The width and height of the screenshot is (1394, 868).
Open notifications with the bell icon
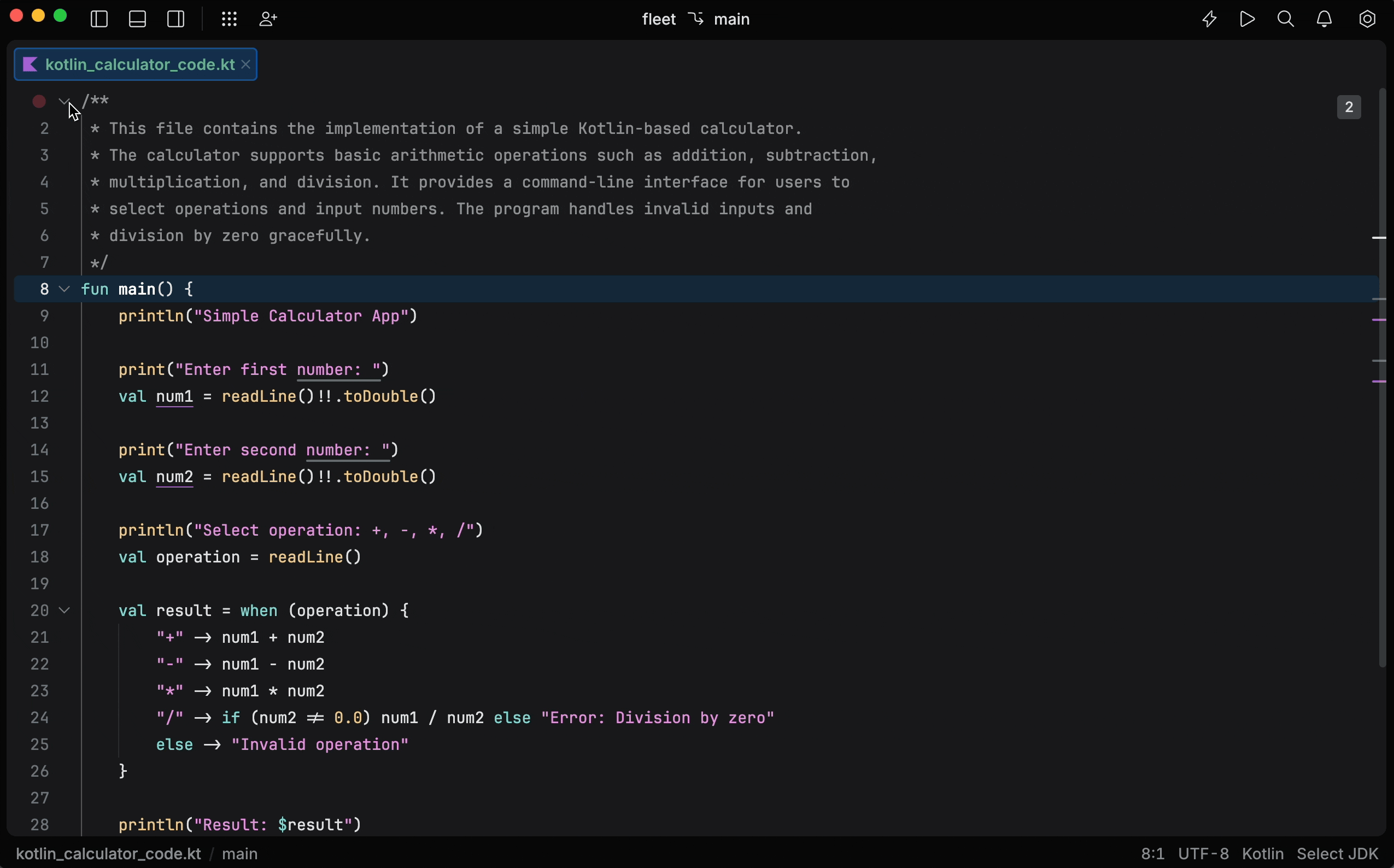(x=1325, y=19)
